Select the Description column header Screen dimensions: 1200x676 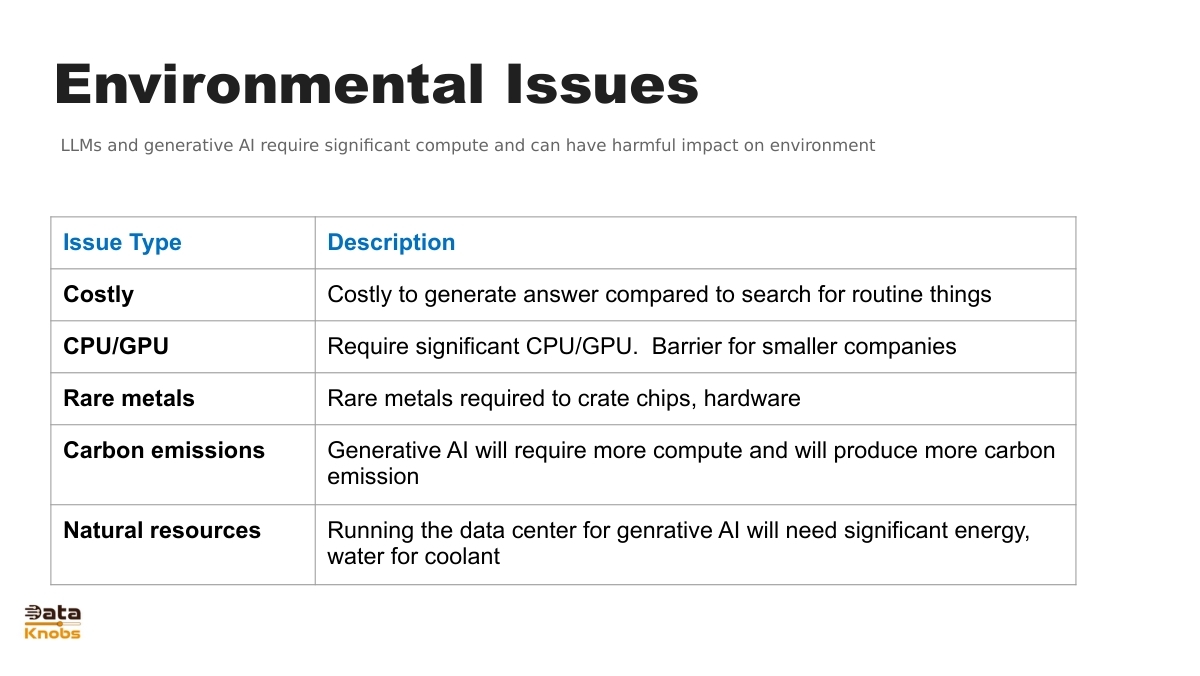point(391,243)
